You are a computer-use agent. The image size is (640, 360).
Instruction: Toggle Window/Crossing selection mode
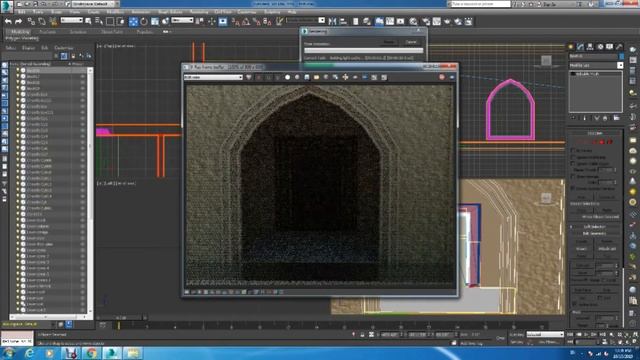coord(120,21)
